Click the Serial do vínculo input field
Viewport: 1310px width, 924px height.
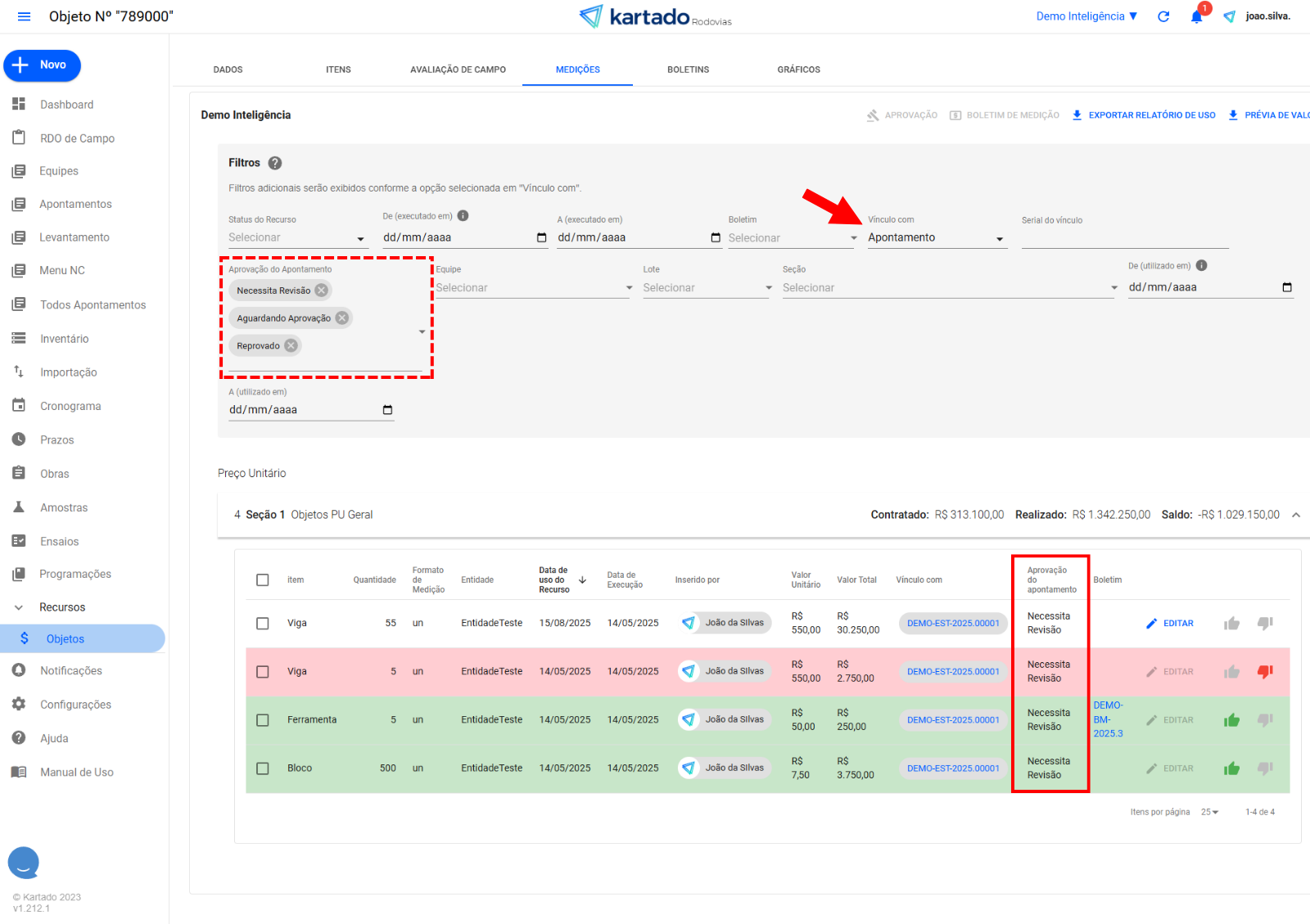[1124, 238]
